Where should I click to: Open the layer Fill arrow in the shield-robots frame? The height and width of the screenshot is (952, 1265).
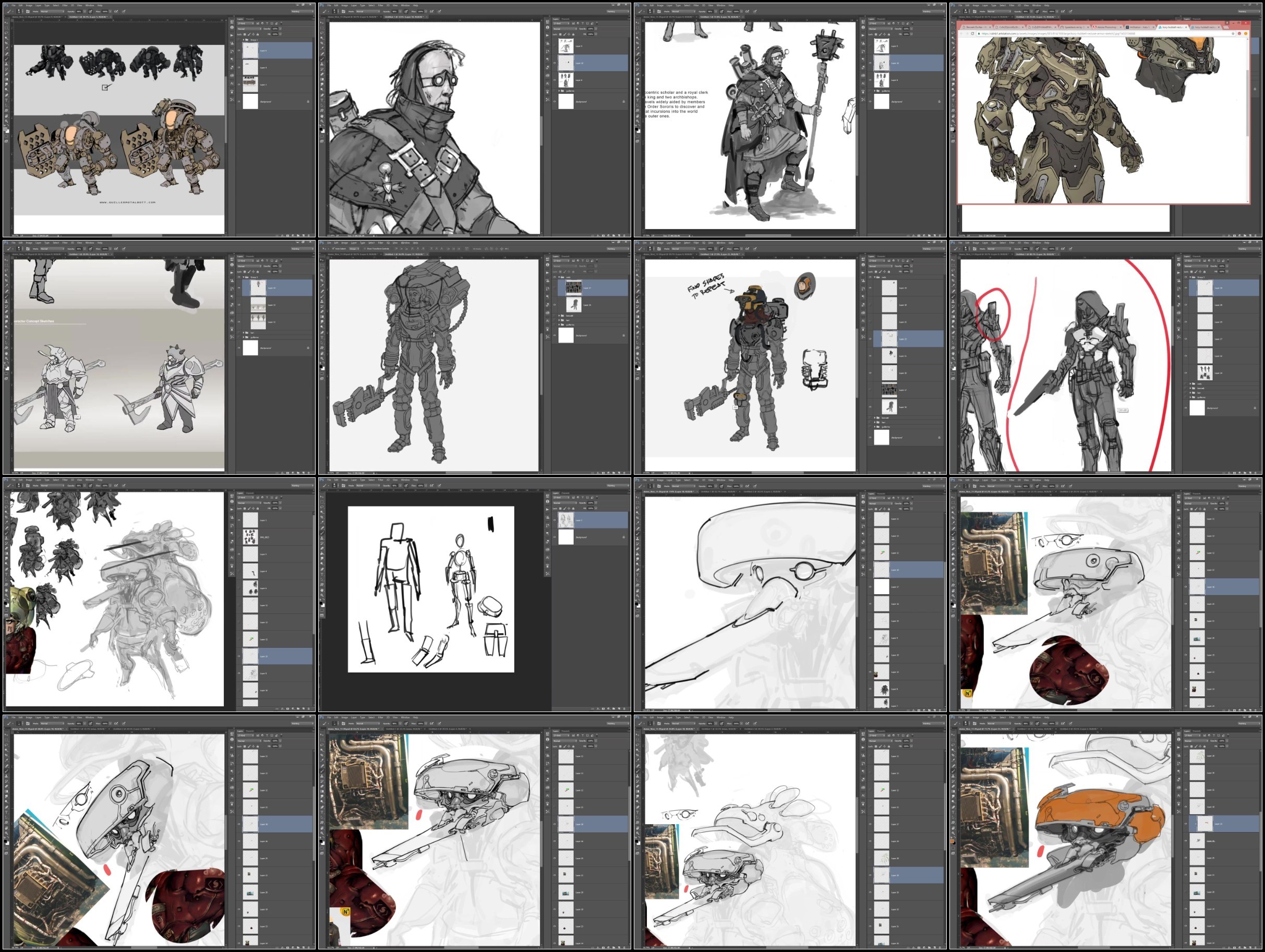tap(281, 34)
